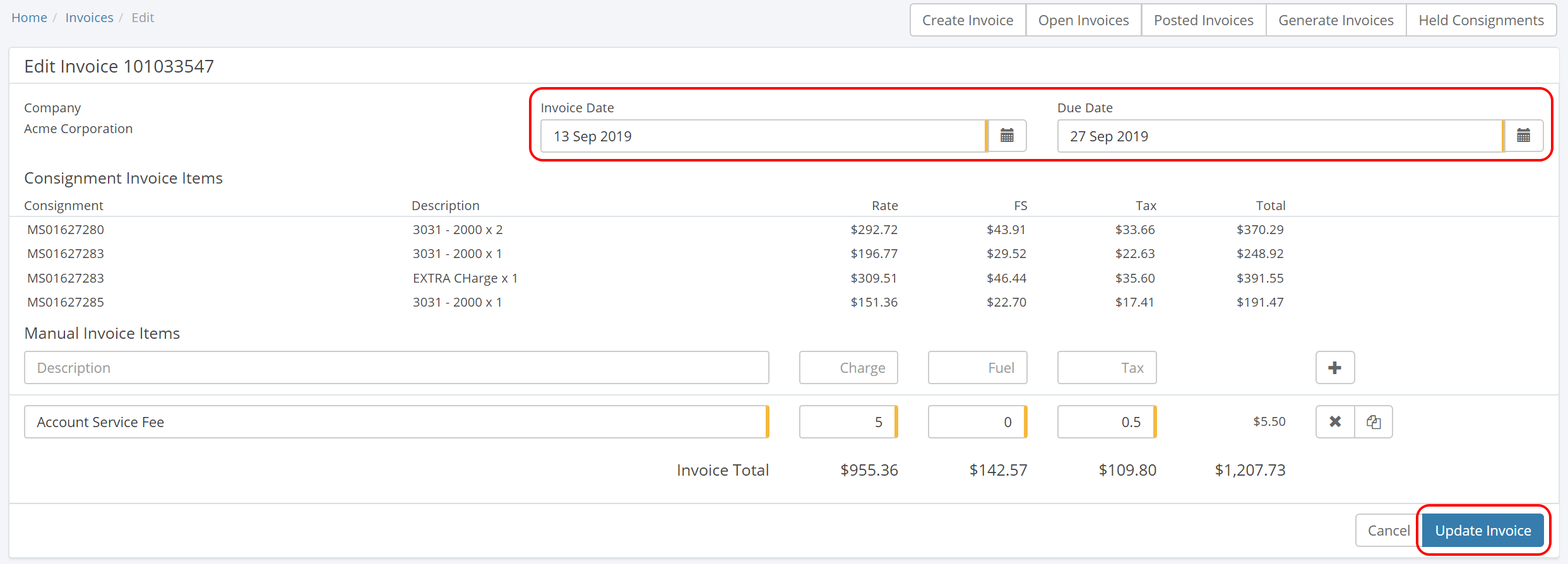This screenshot has height=564, width=1568.
Task: Click the EXTRA CHarge x 1 description
Action: tap(465, 278)
